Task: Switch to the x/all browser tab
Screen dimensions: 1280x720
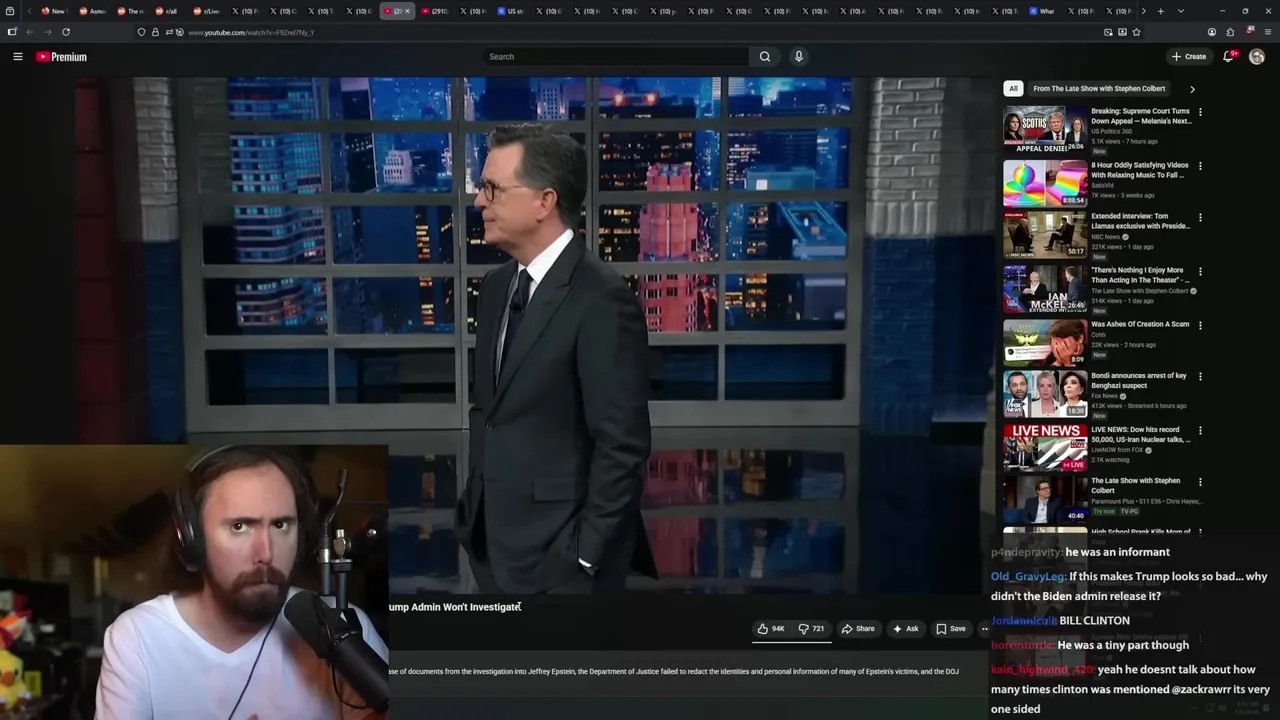Action: (167, 11)
